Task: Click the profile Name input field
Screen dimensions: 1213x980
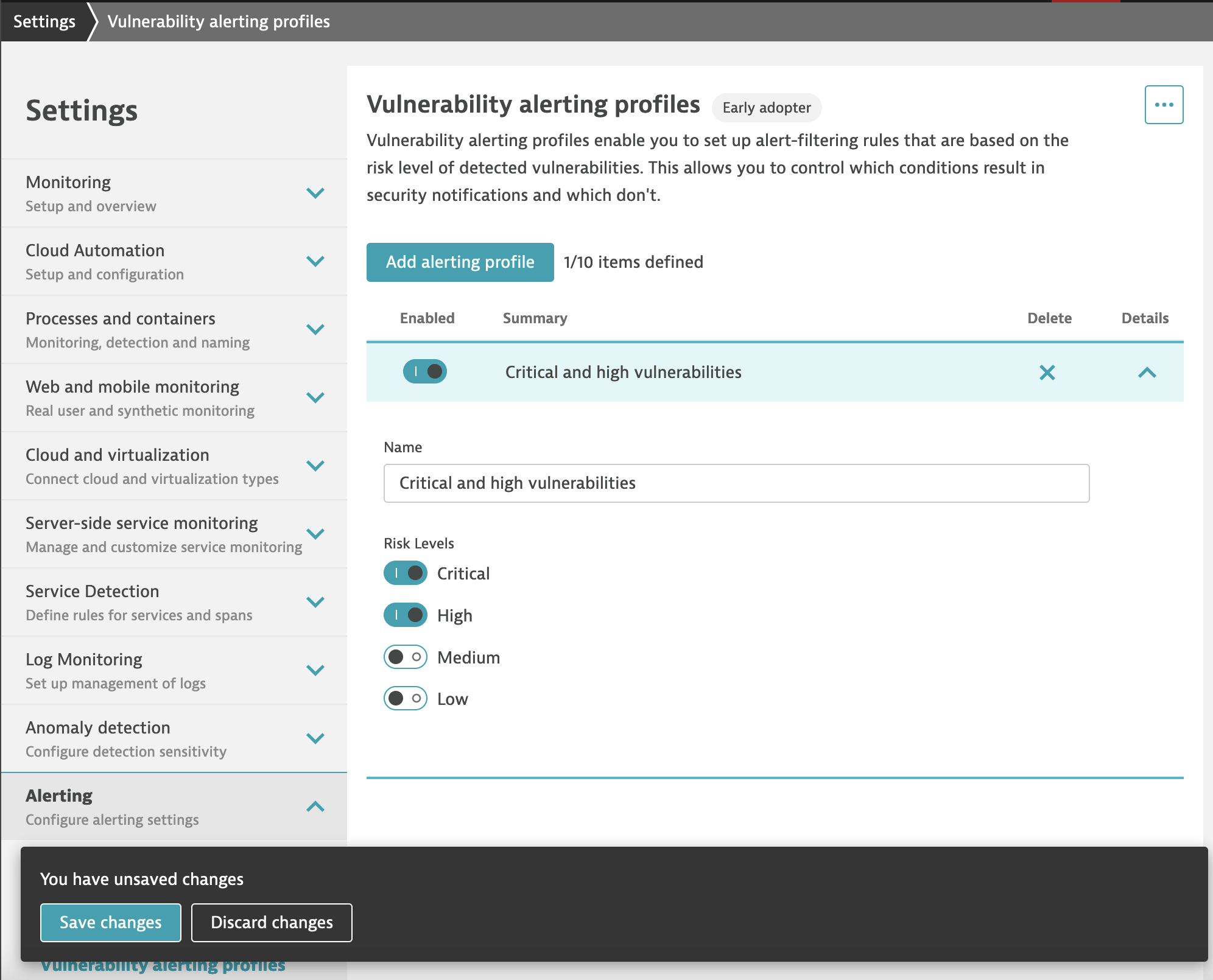Action: coord(736,483)
